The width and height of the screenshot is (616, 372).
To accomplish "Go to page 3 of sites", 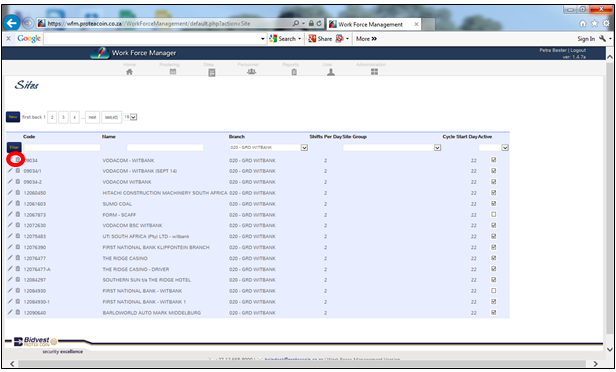I will coord(63,117).
